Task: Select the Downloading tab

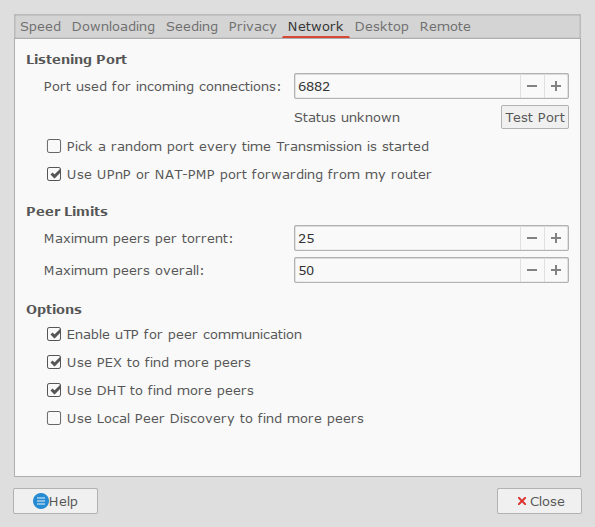Action: pyautogui.click(x=113, y=27)
